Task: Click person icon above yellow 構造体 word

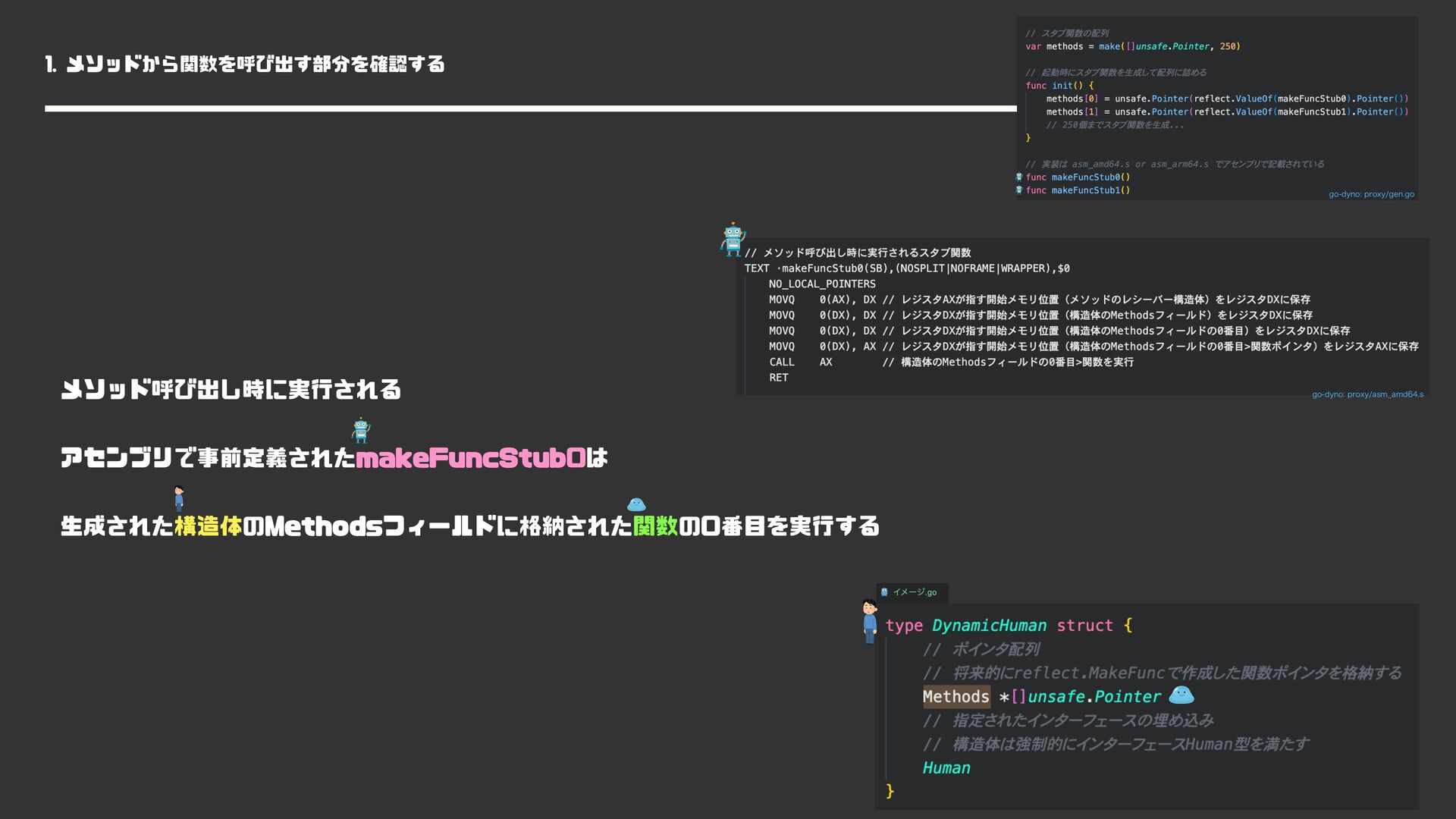Action: coord(179,498)
